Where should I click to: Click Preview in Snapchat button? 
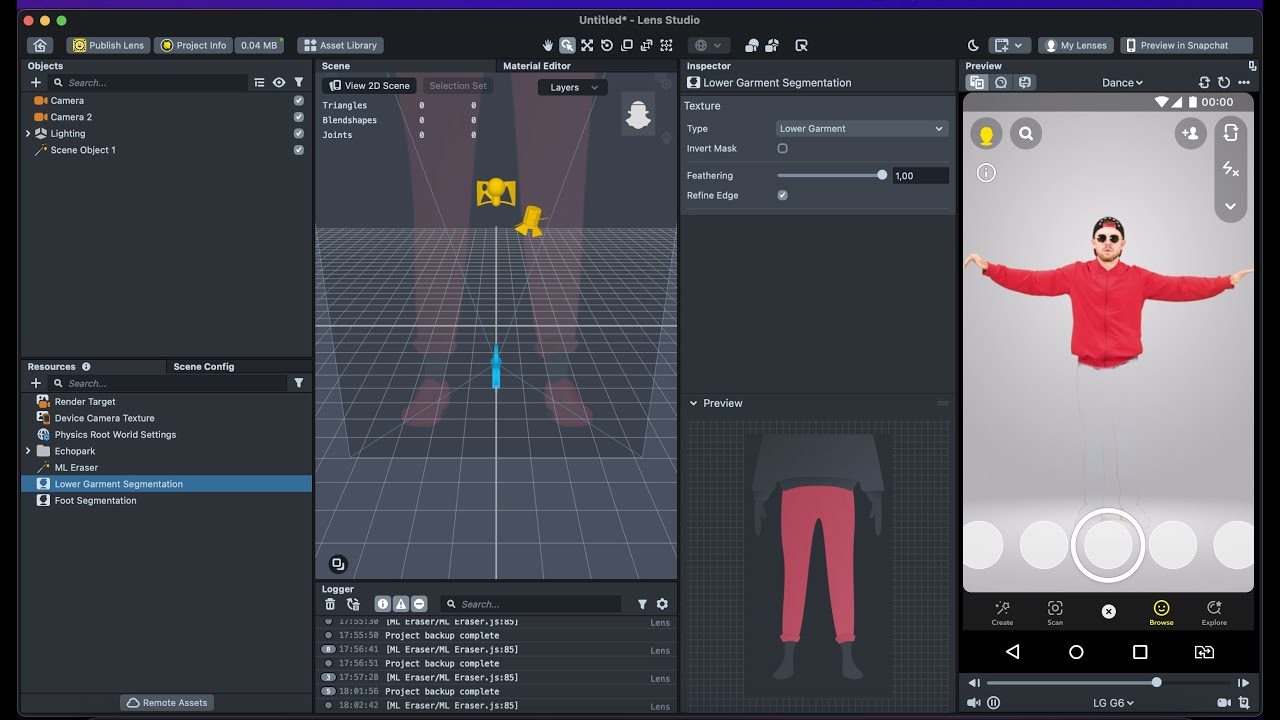click(x=1186, y=45)
